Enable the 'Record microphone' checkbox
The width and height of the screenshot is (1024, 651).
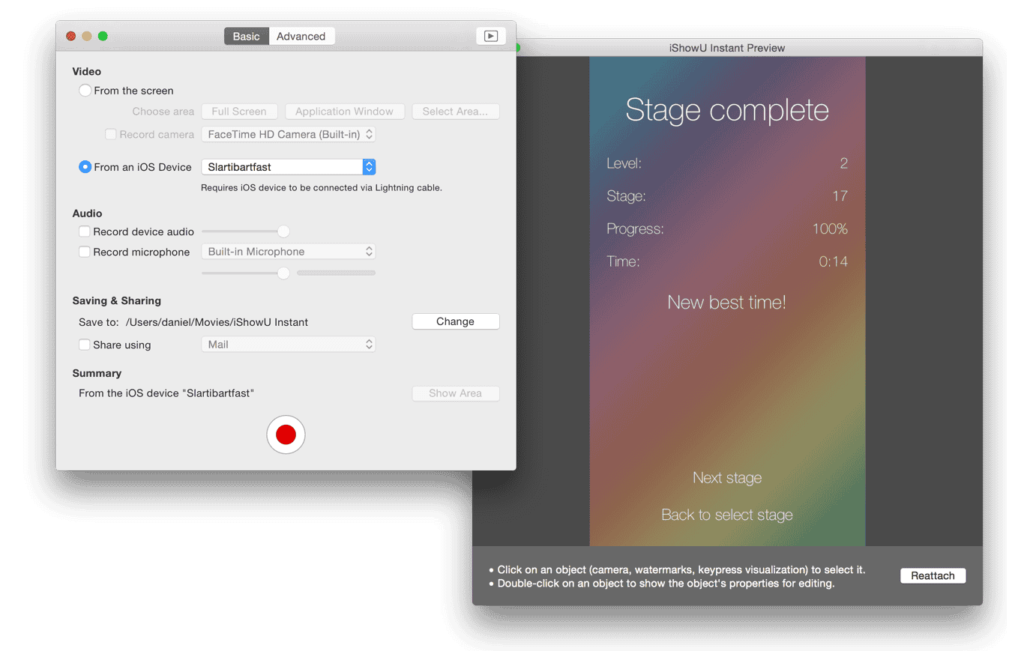coord(83,251)
